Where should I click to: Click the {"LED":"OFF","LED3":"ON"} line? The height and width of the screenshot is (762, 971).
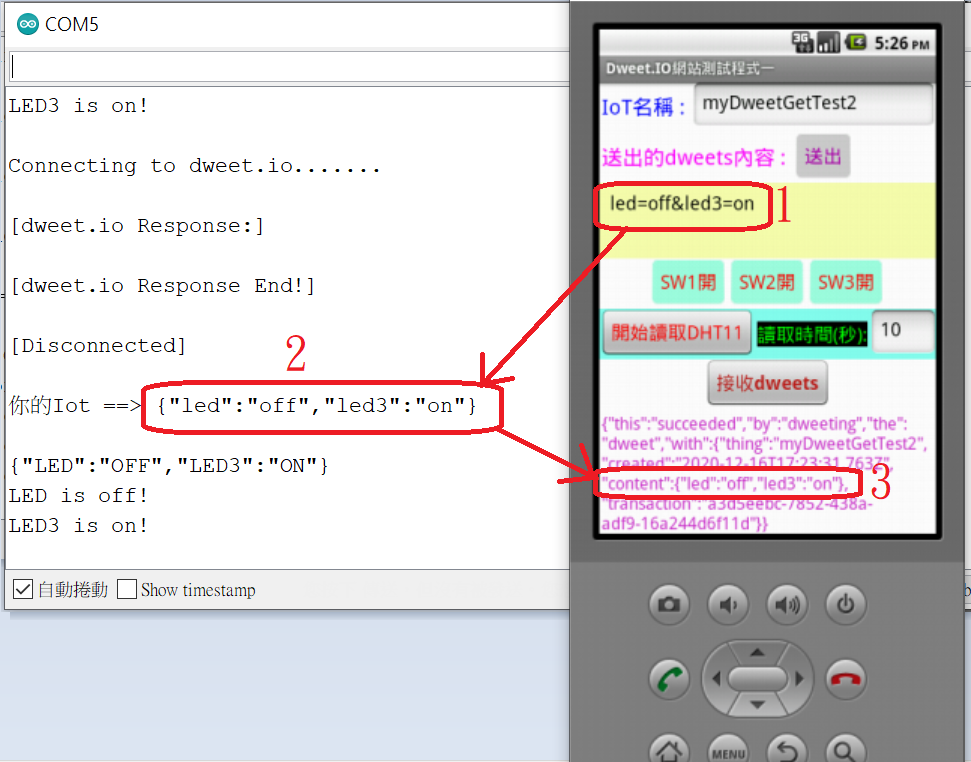point(169,465)
